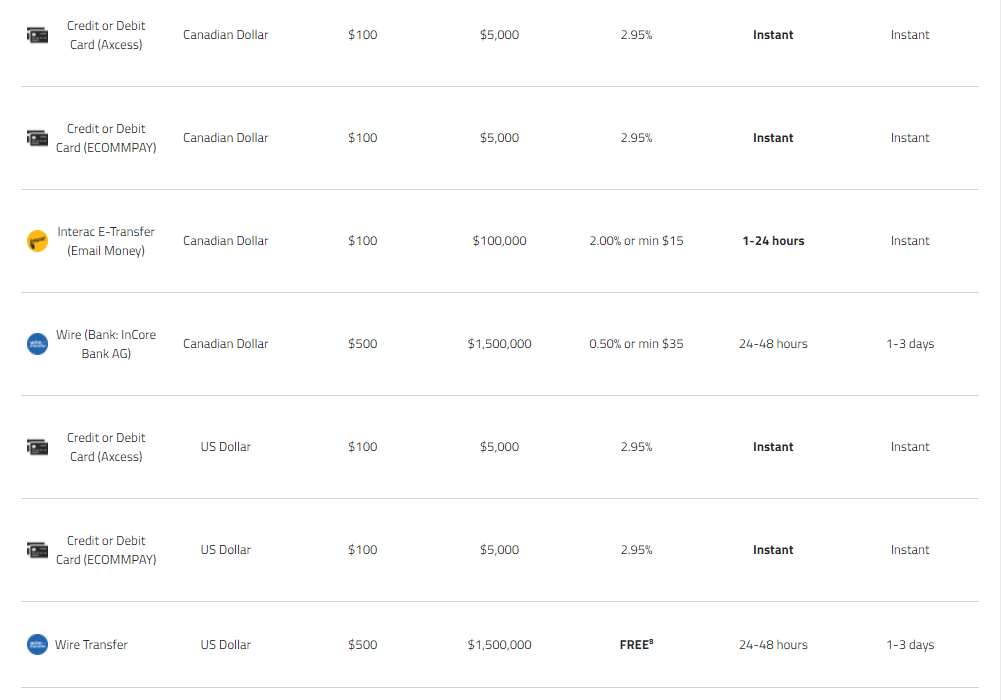1001x700 pixels.
Task: Select Interac E-Transfer (Email Money) method name
Action: (x=106, y=241)
